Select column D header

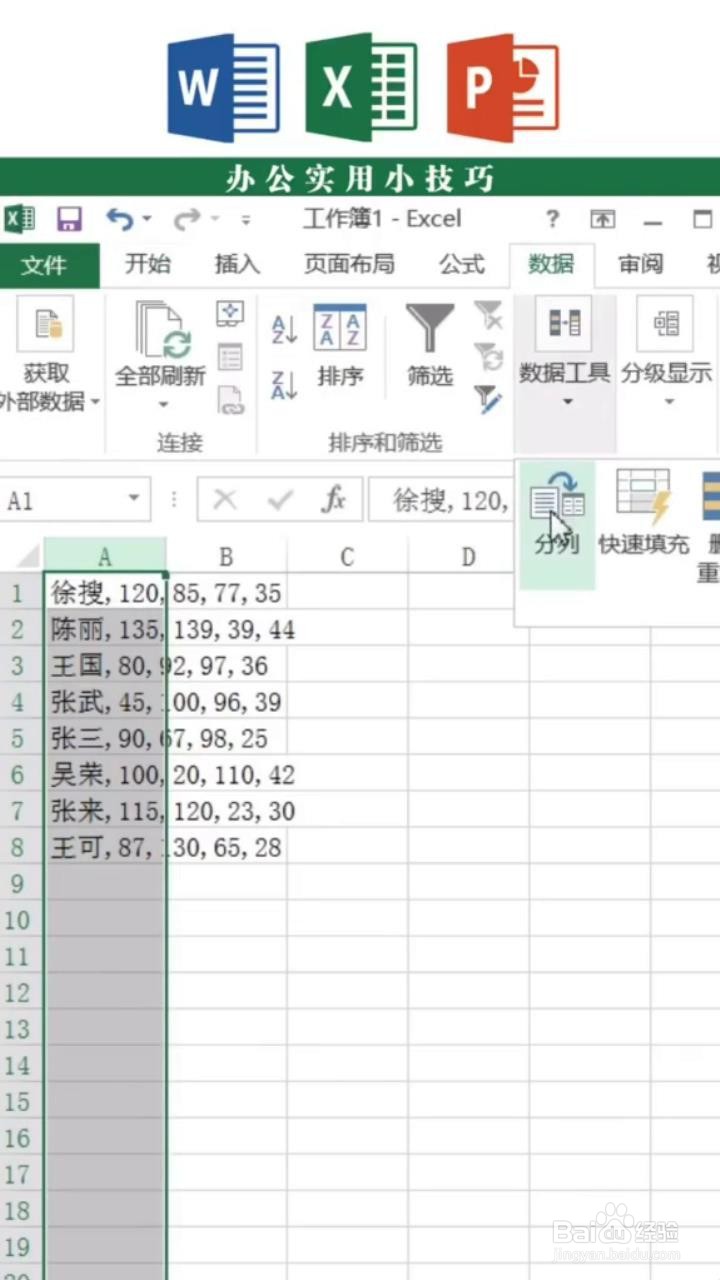coord(469,556)
